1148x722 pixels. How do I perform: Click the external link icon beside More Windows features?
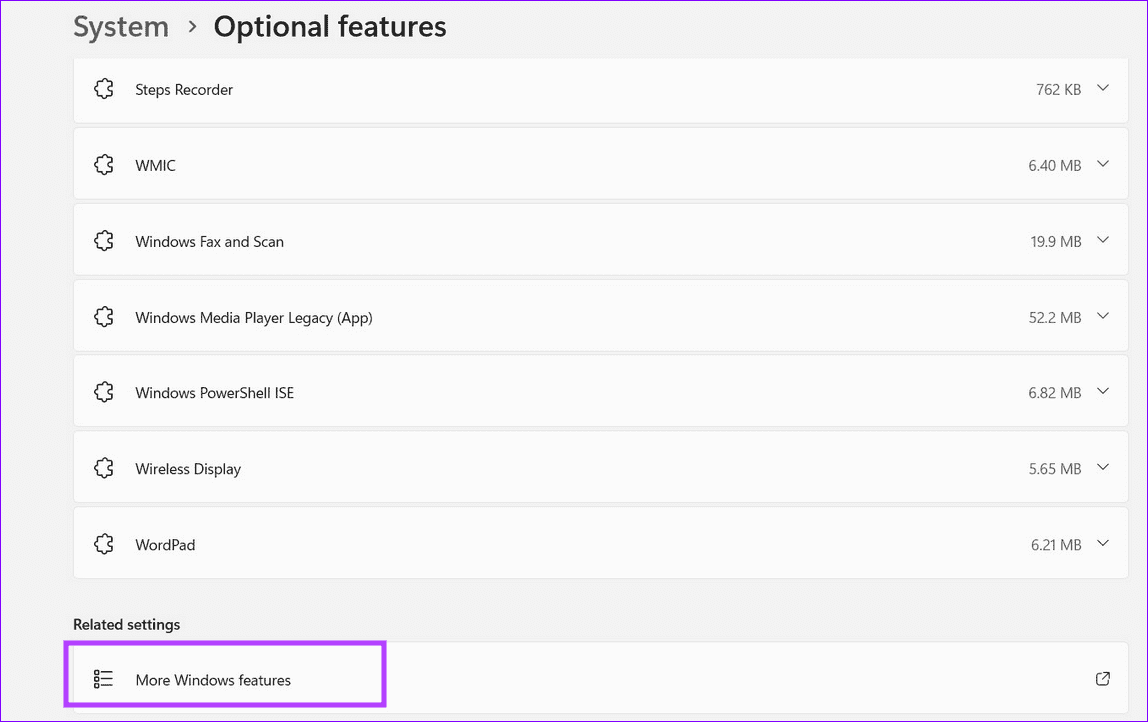click(x=1103, y=678)
